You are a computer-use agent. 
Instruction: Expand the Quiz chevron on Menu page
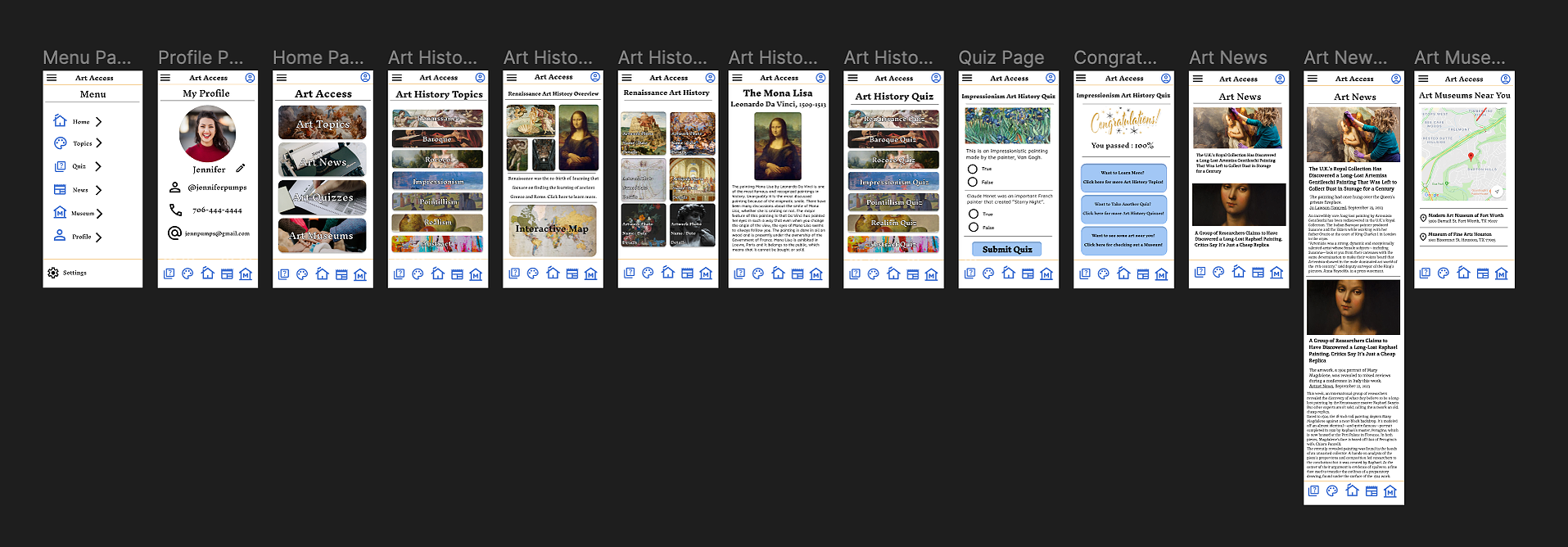(98, 166)
